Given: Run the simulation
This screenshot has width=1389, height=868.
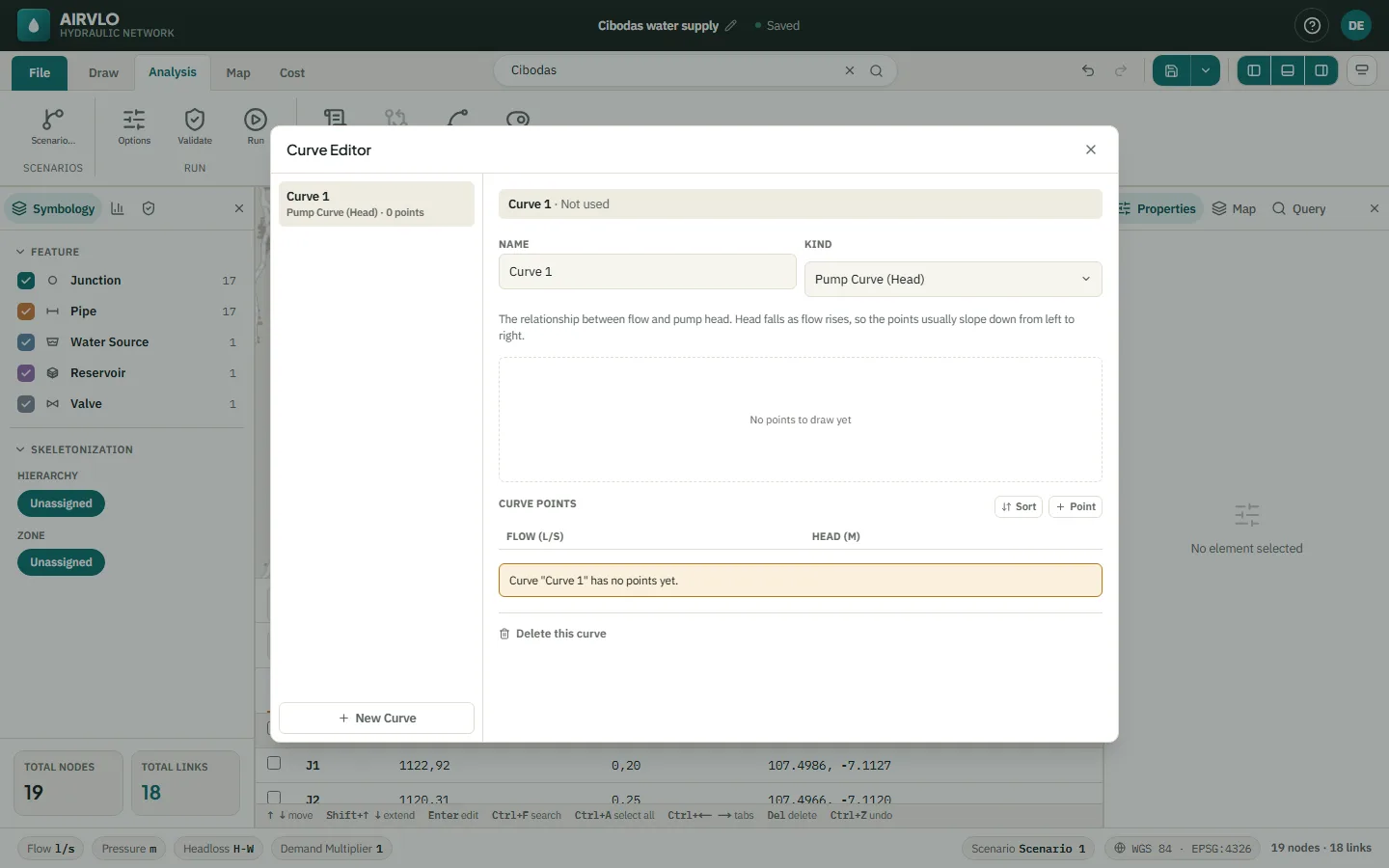Looking at the screenshot, I should (x=256, y=126).
